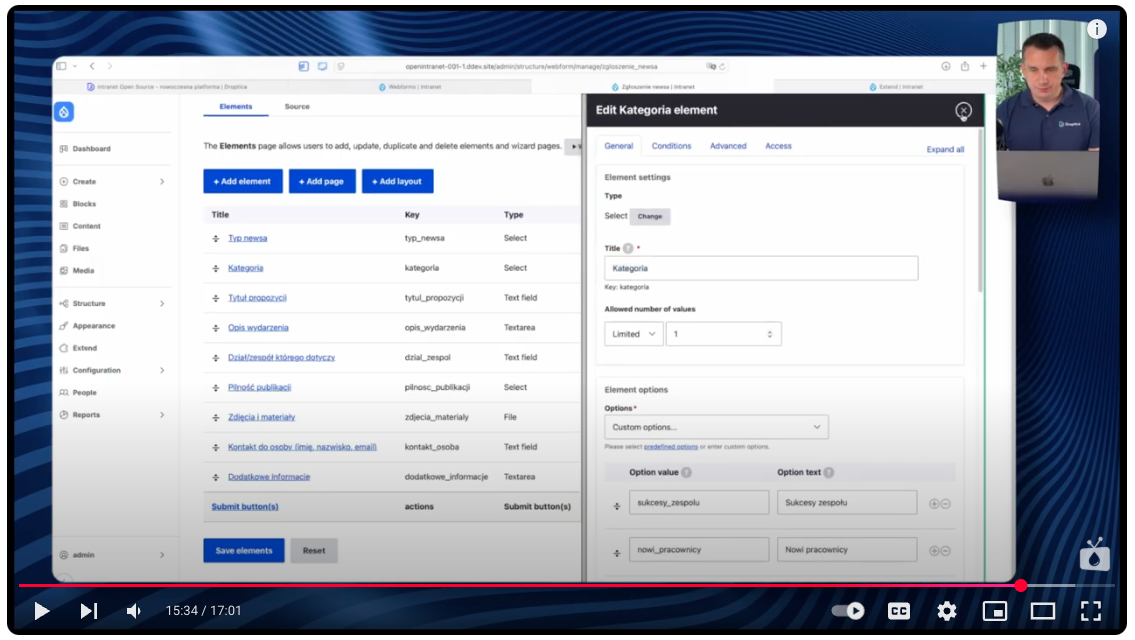Image resolution: width=1135 pixels, height=640 pixels.
Task: Click the Reset button
Action: pos(314,551)
